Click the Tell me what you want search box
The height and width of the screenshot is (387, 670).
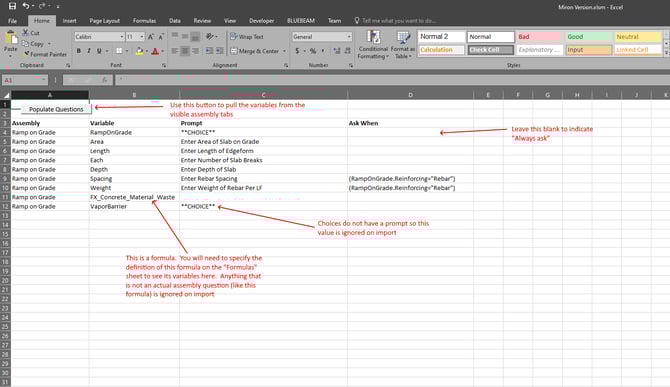(x=395, y=21)
